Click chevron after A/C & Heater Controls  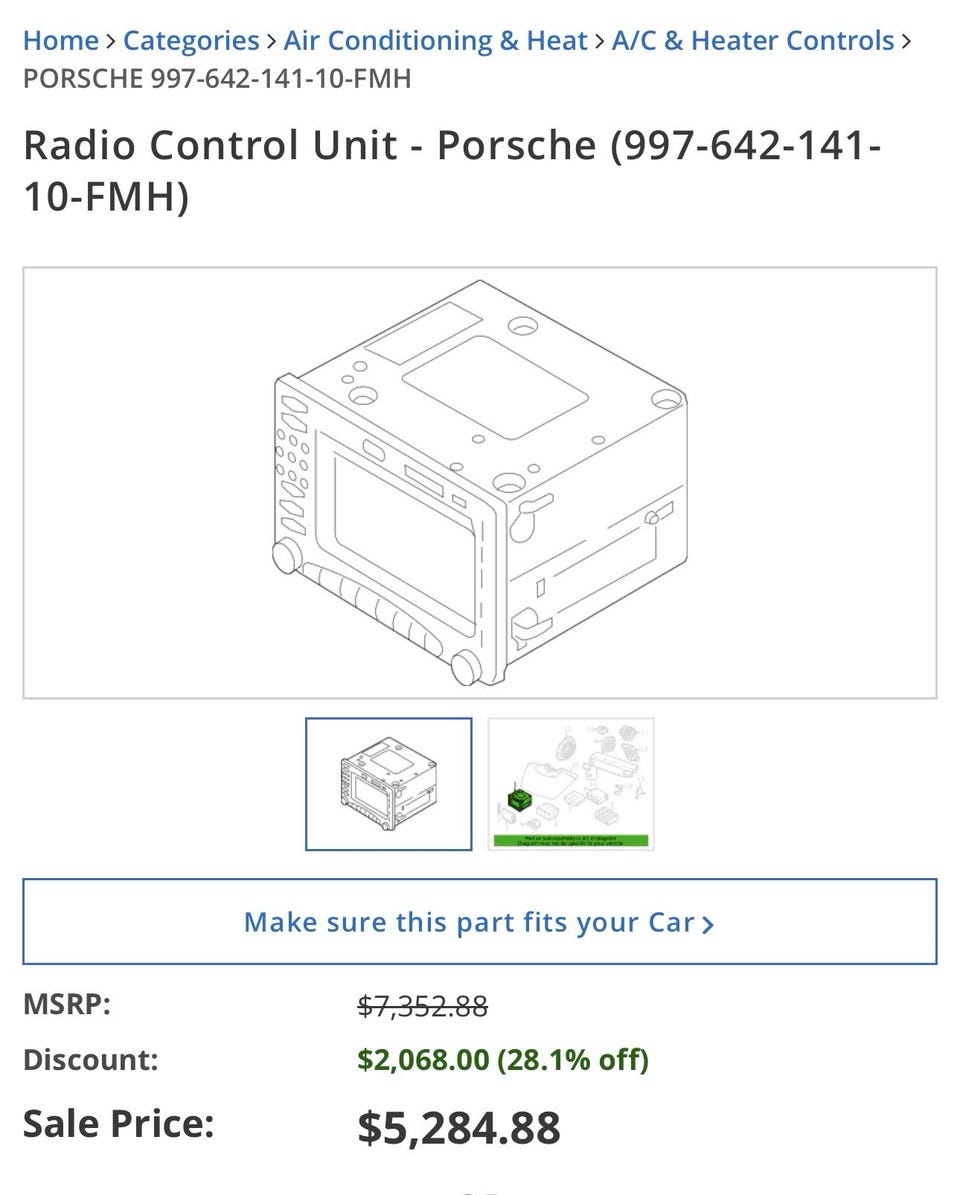906,41
